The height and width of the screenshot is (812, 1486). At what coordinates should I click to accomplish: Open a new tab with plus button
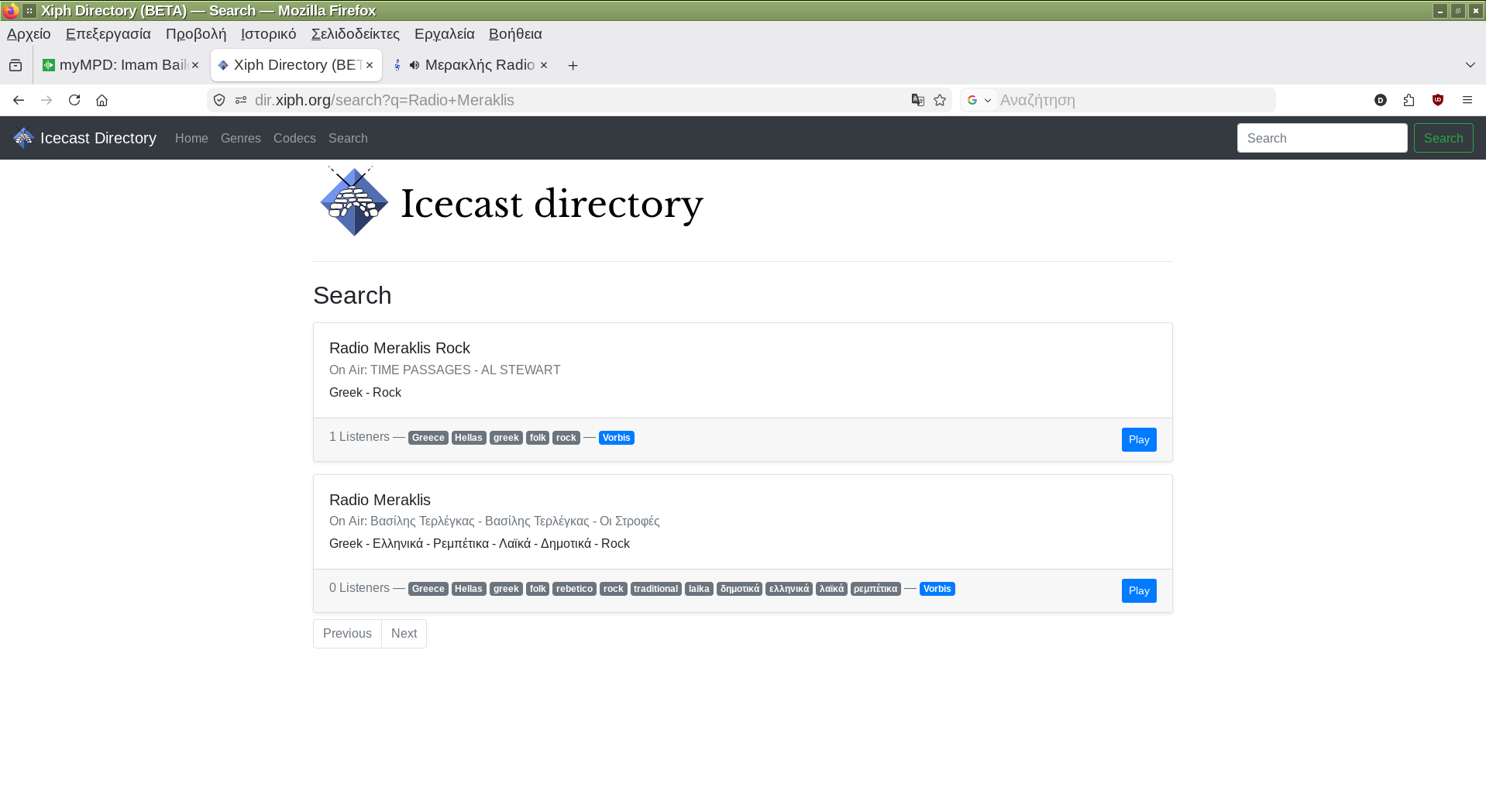pos(573,66)
